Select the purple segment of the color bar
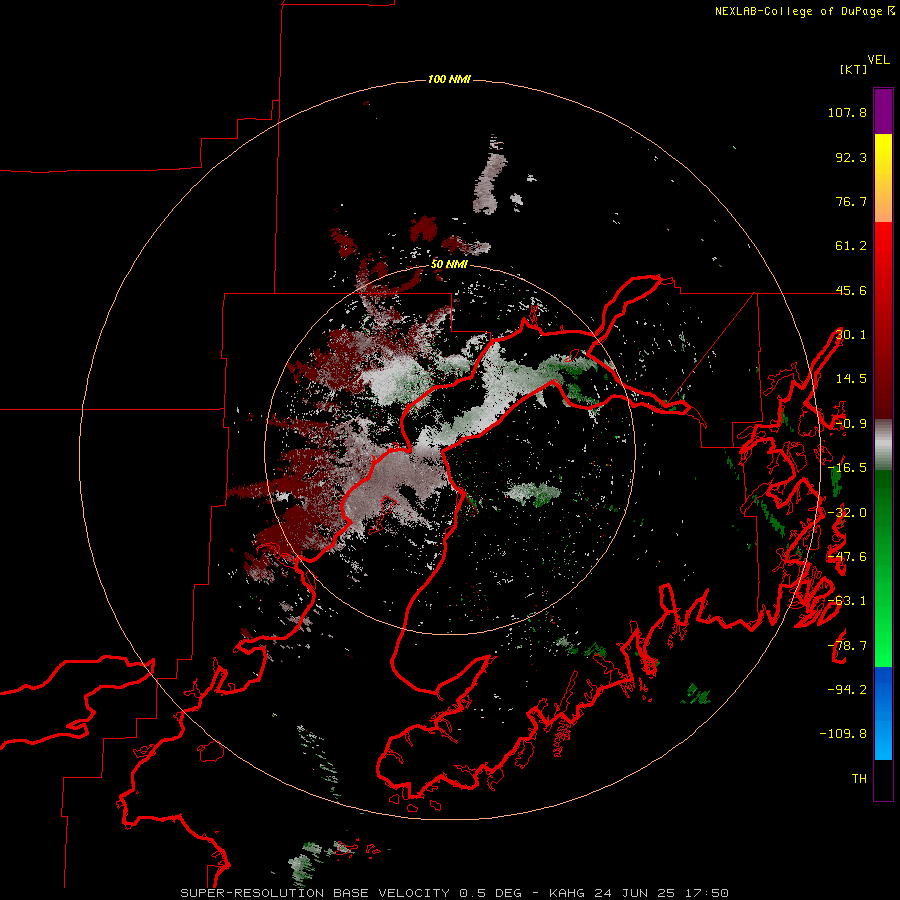This screenshot has width=900, height=900. coord(883,111)
